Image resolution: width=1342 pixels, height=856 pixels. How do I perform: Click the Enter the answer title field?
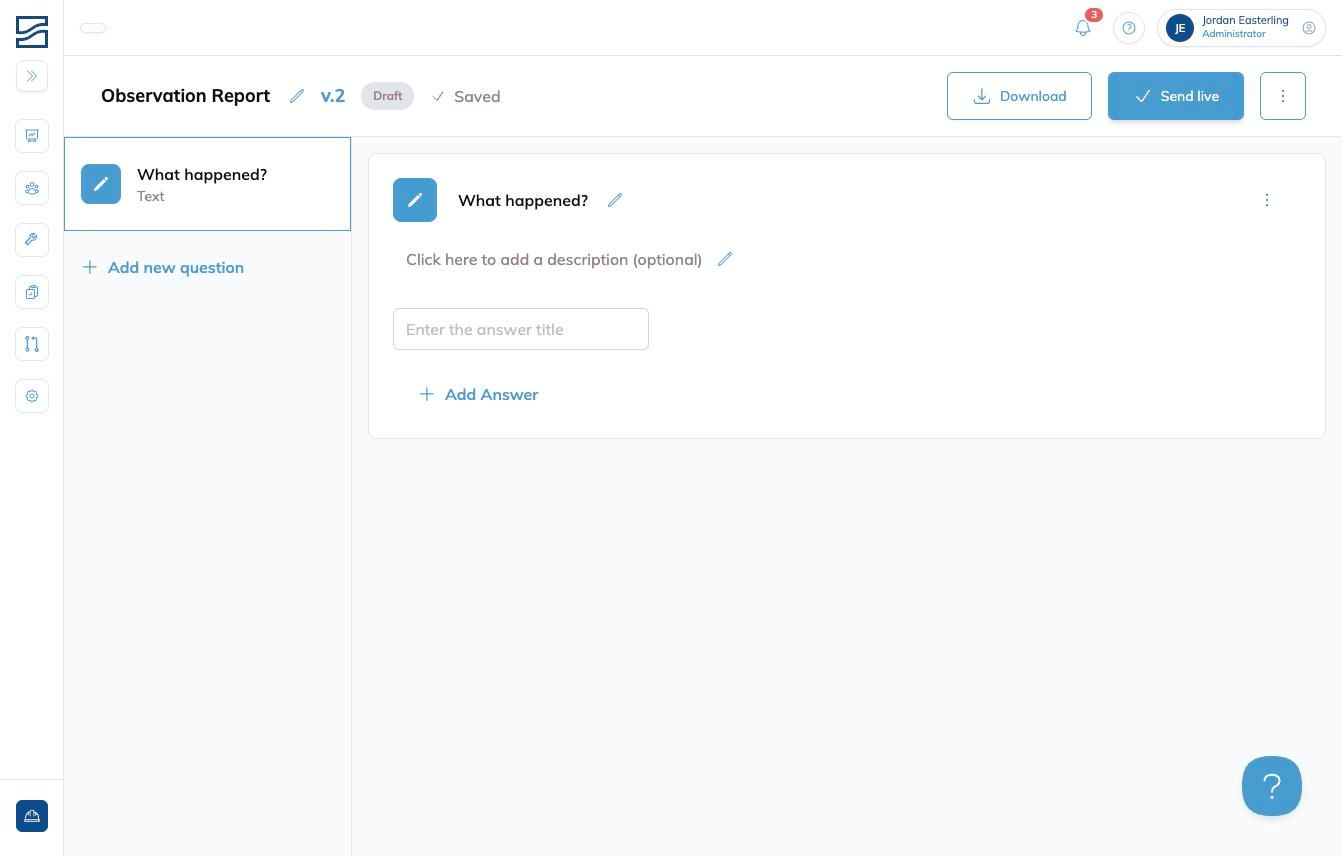click(x=521, y=329)
